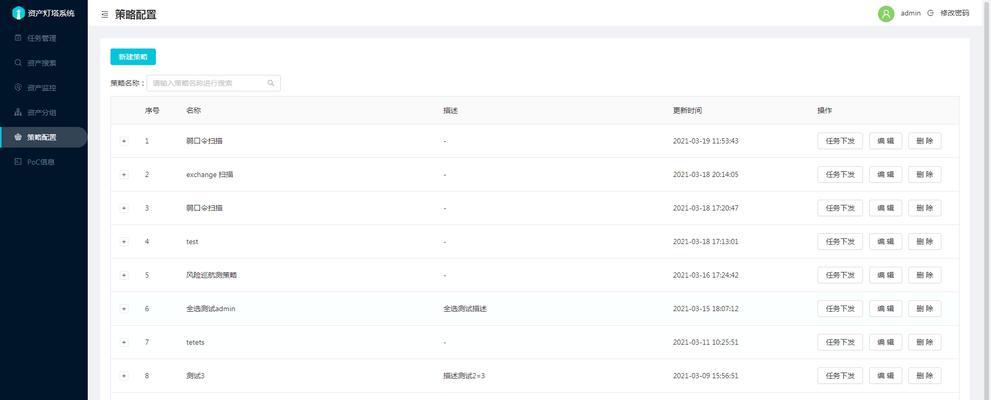The width and height of the screenshot is (991, 400).
Task: Expand row 3 弱口令扫描
Action: pos(124,208)
